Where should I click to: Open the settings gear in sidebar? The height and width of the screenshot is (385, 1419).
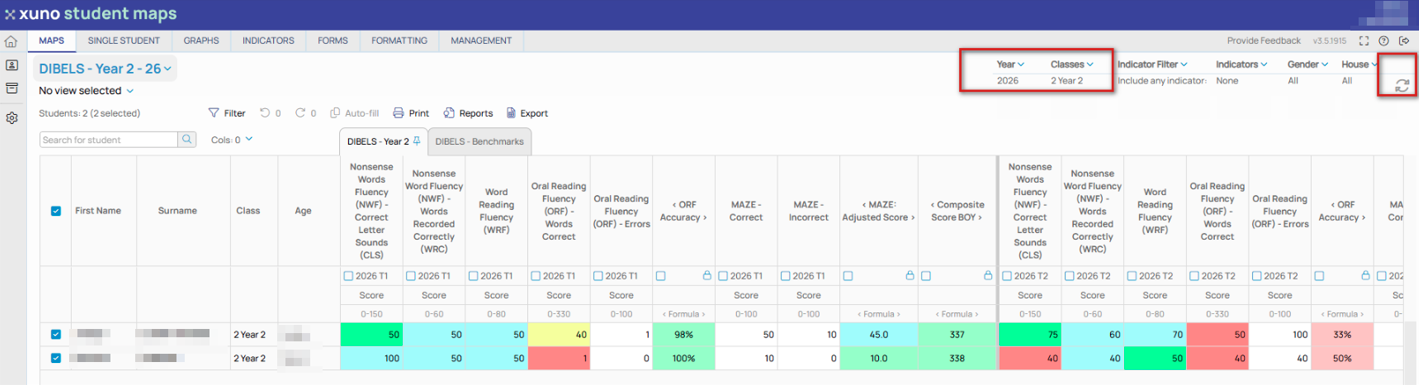click(11, 118)
